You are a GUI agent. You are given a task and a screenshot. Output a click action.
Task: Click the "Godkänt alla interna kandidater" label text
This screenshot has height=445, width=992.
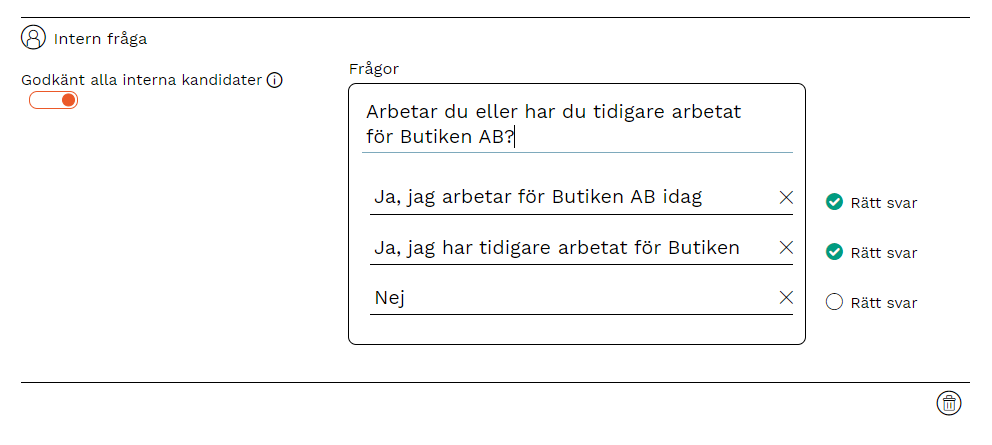141,80
